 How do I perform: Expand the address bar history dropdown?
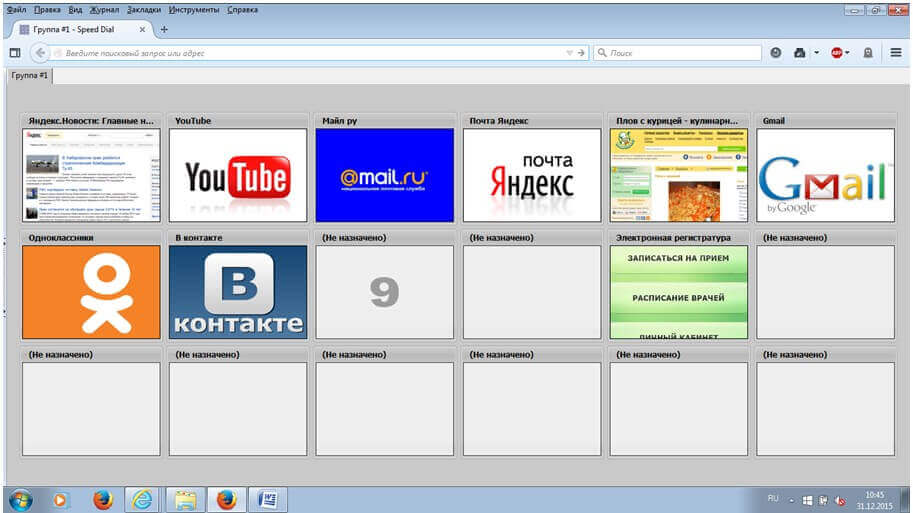[569, 52]
